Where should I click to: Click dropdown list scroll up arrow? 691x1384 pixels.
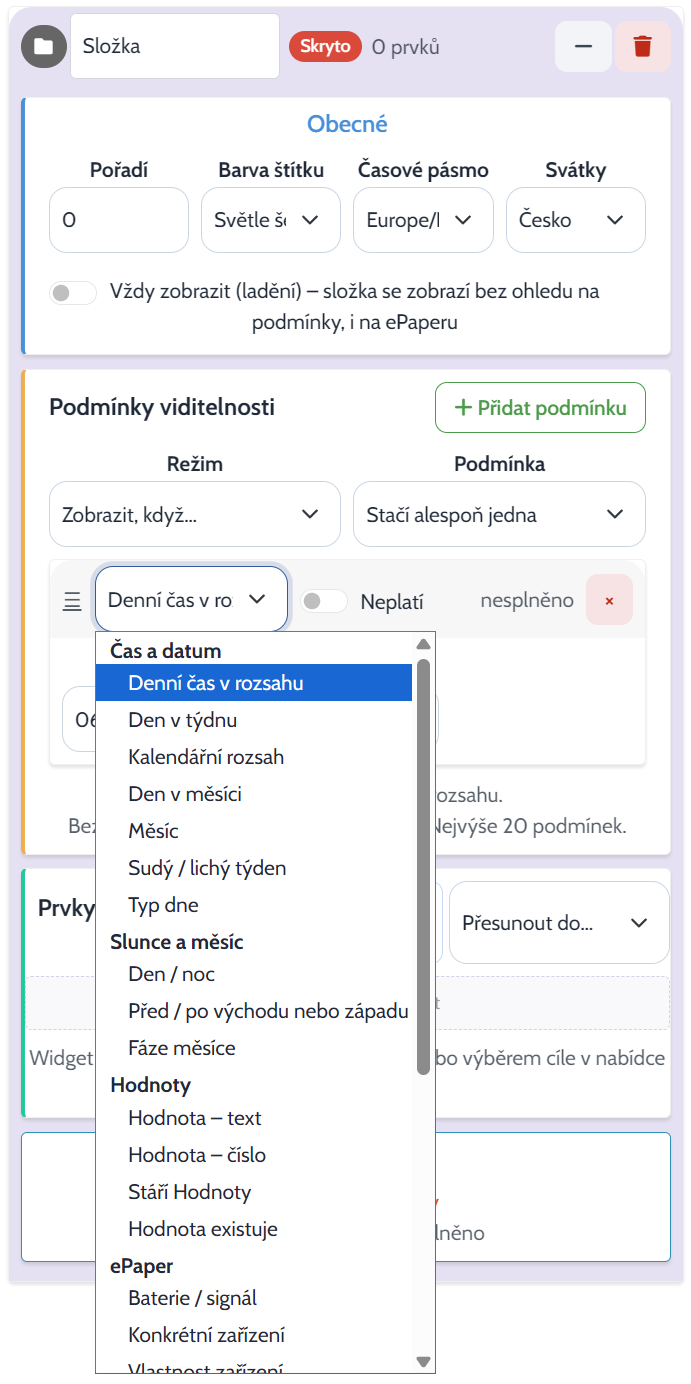423,644
